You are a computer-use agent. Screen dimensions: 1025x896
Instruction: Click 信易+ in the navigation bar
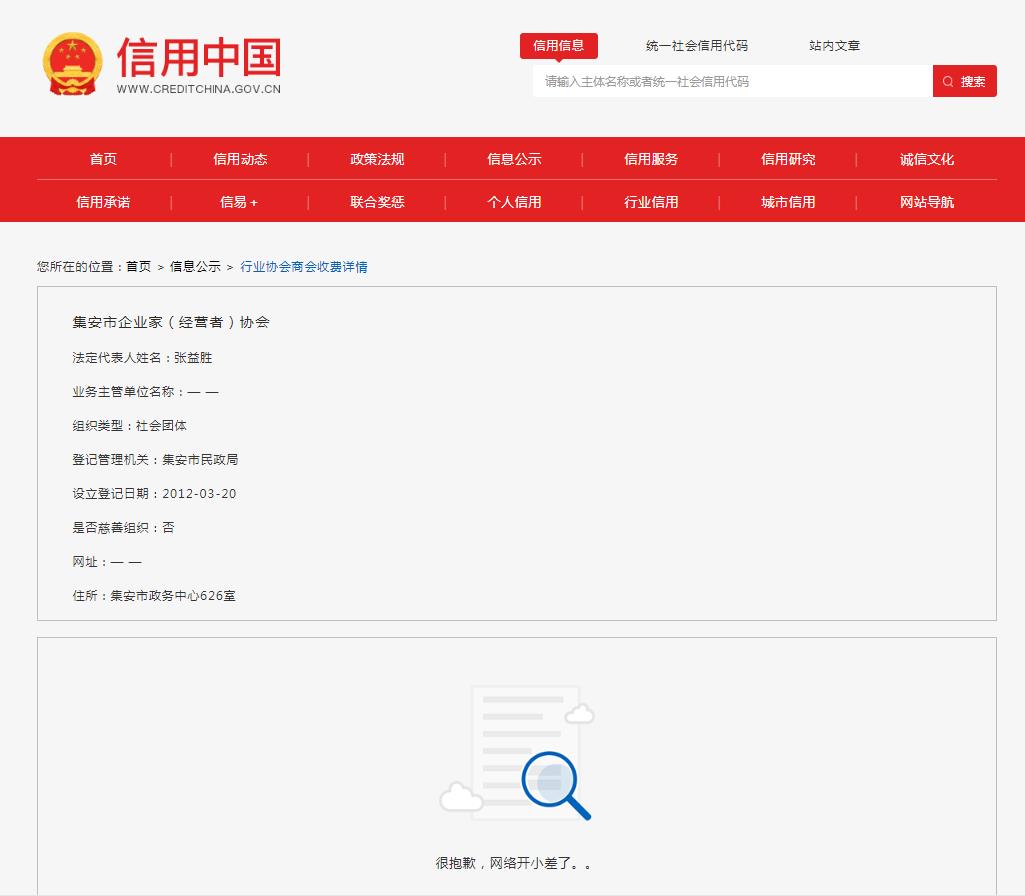point(239,202)
